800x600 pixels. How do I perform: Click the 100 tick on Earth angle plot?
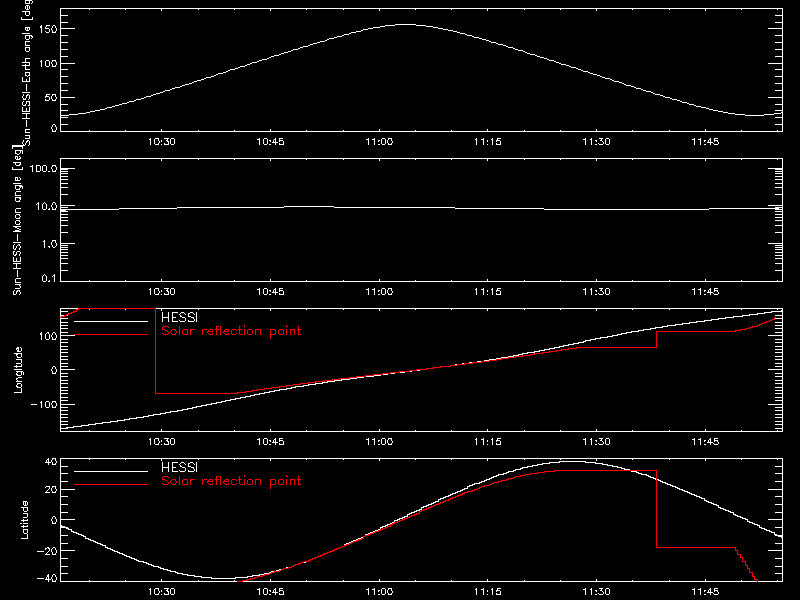47,64
